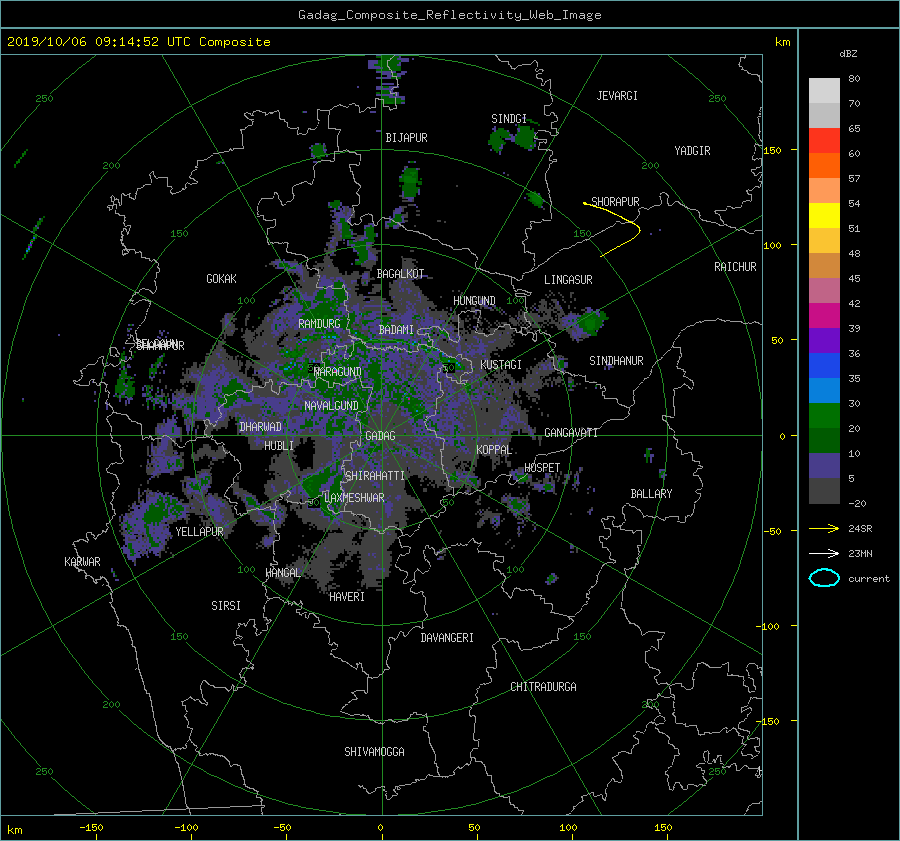Click the YELLAPUR city label

tap(199, 532)
